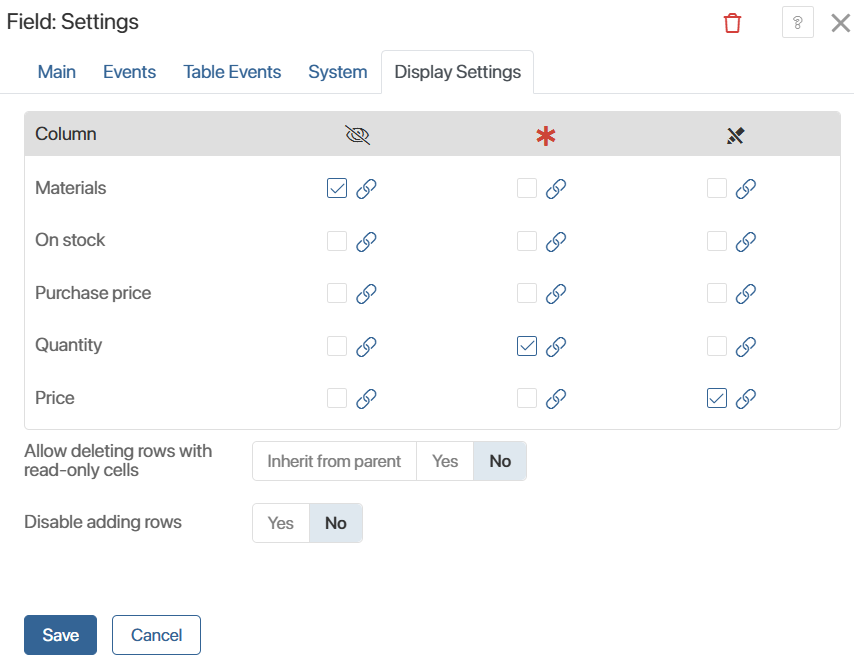Click link icon for Price required setting
This screenshot has width=854, height=661.
click(x=556, y=399)
